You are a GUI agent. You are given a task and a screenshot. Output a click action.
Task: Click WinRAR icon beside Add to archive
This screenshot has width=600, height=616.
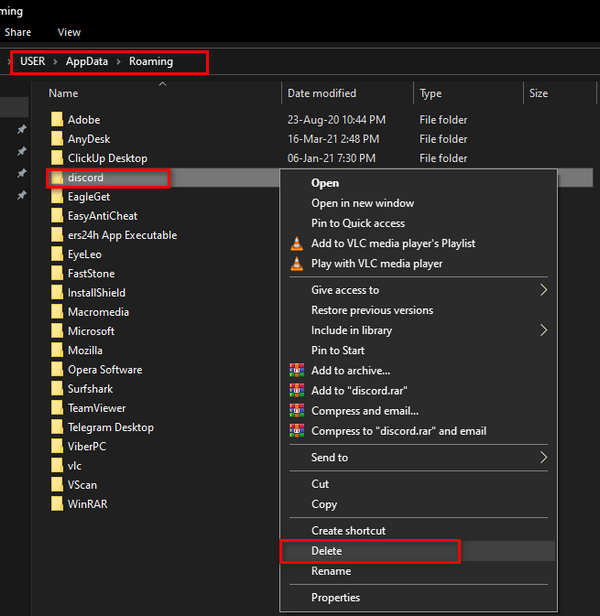297,370
